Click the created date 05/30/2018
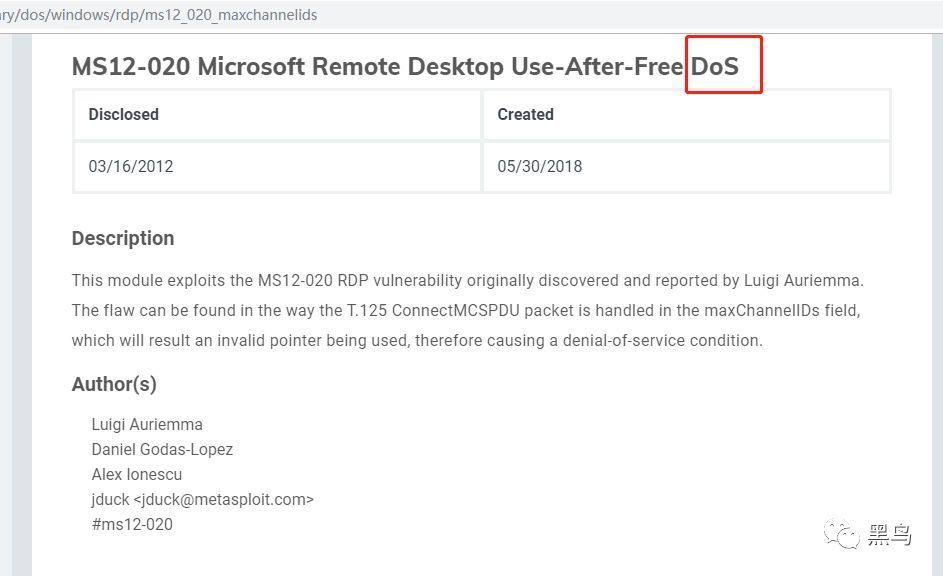Viewport: 943px width, 576px height. click(539, 166)
